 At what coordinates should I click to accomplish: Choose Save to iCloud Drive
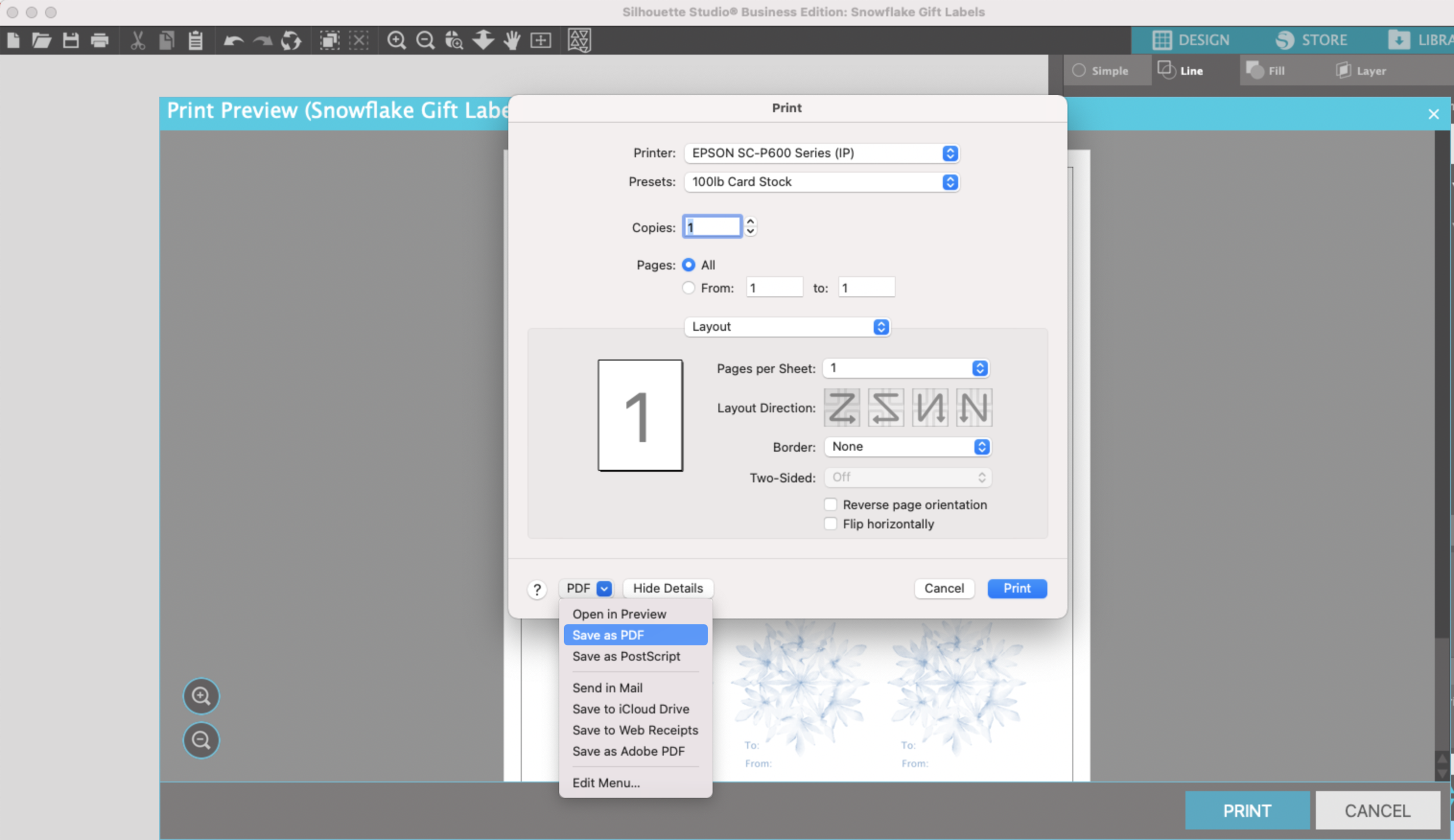pos(635,709)
